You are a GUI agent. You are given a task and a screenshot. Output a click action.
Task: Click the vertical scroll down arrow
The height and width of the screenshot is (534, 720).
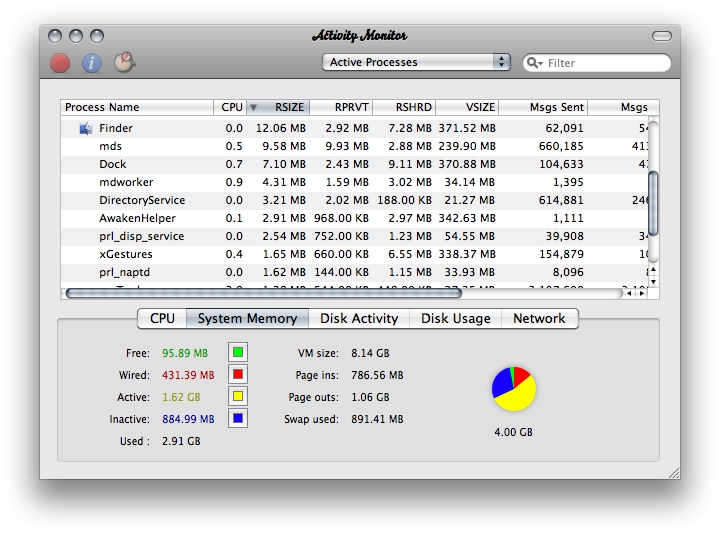click(x=653, y=281)
